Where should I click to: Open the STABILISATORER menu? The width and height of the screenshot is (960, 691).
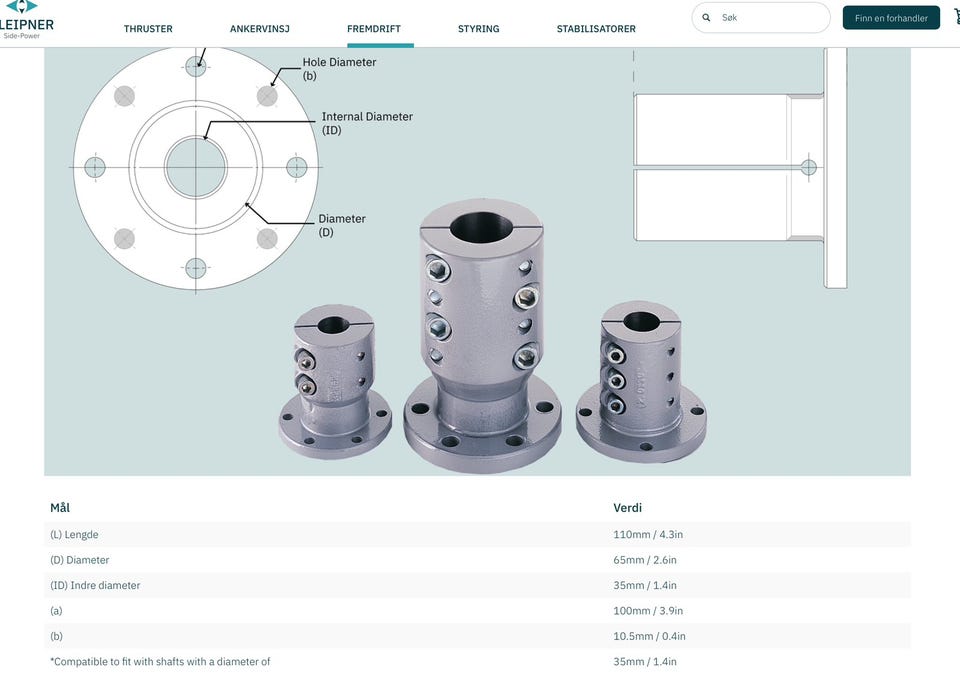(596, 29)
